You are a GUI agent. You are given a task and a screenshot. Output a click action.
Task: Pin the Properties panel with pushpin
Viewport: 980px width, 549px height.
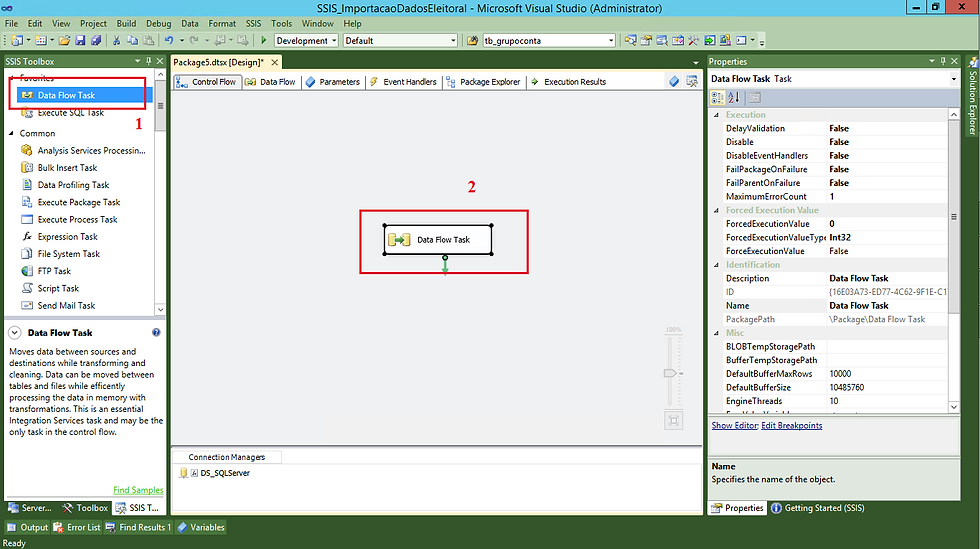943,61
